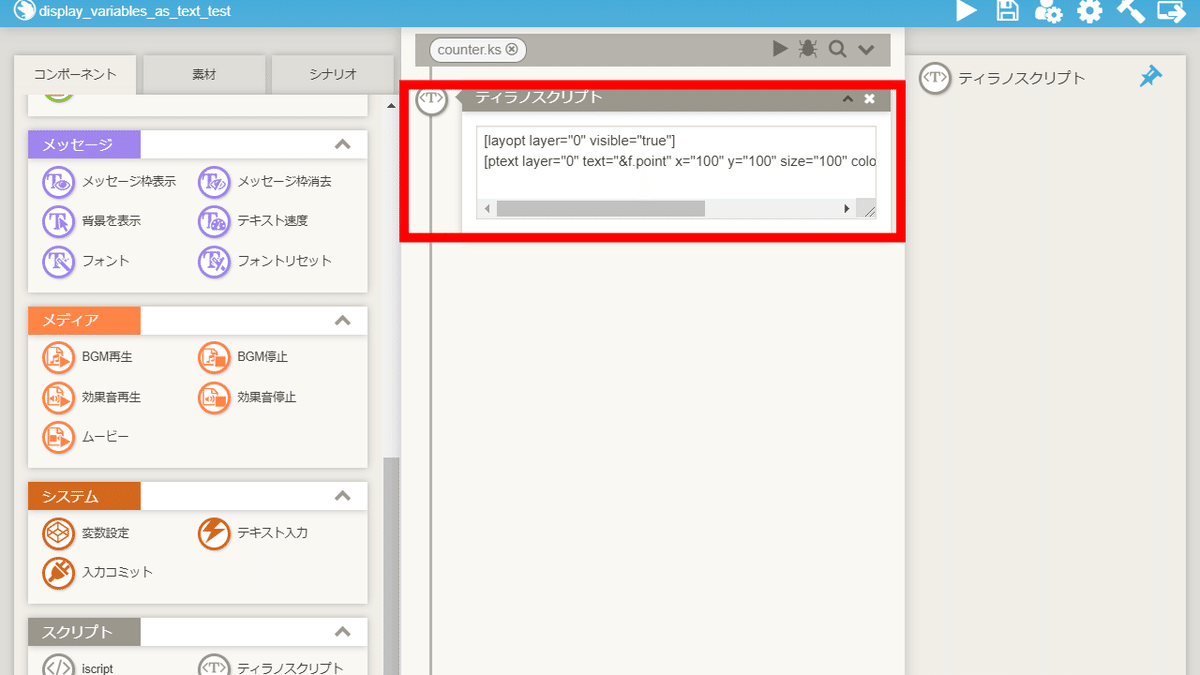Select BGM再生 component
1200x675 pixels.
click(x=88, y=357)
